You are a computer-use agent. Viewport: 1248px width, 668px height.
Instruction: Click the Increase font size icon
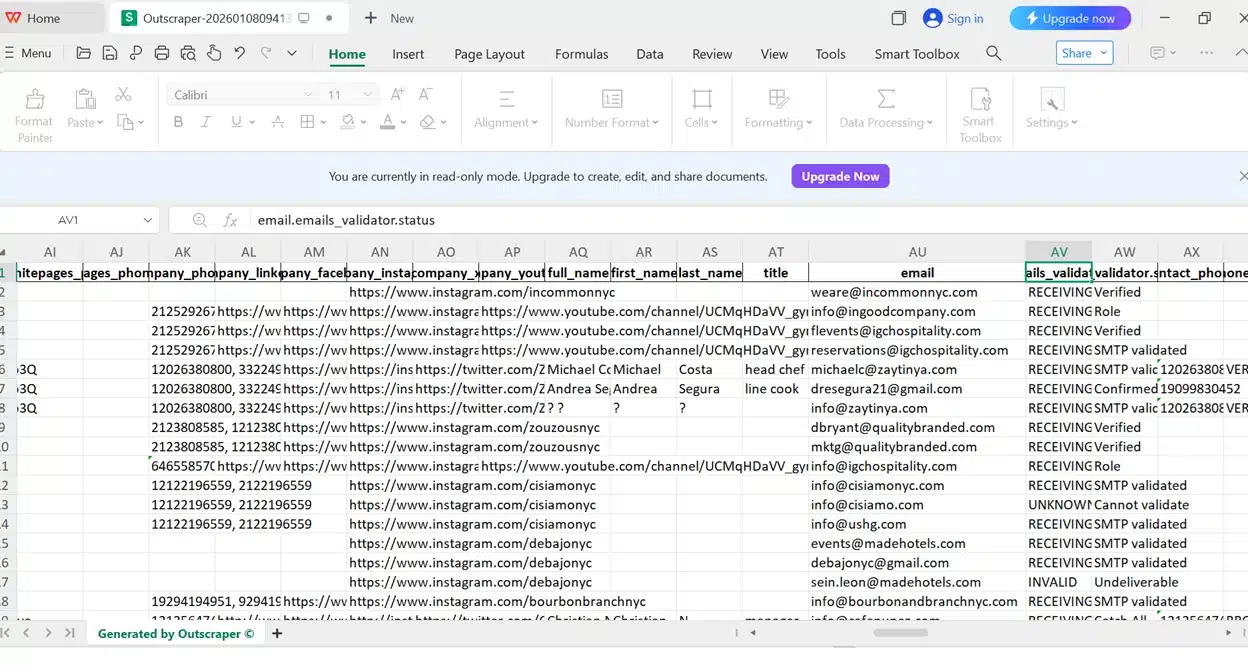coord(397,95)
